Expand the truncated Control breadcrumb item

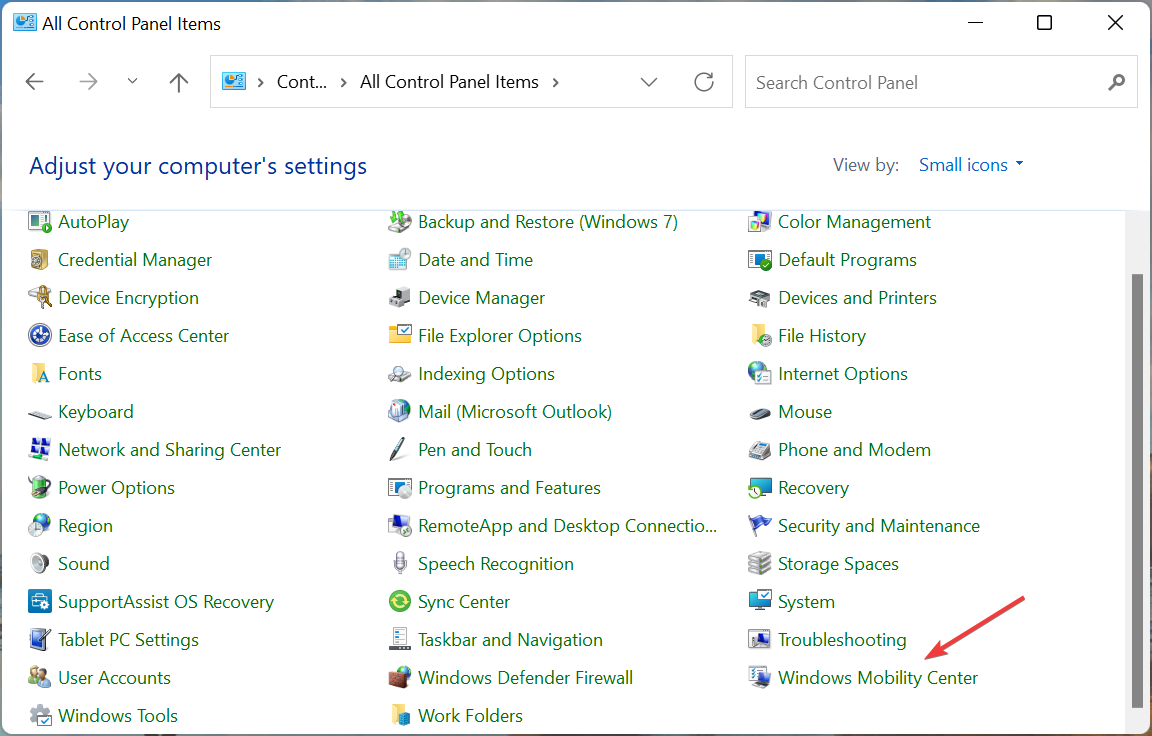(x=301, y=82)
